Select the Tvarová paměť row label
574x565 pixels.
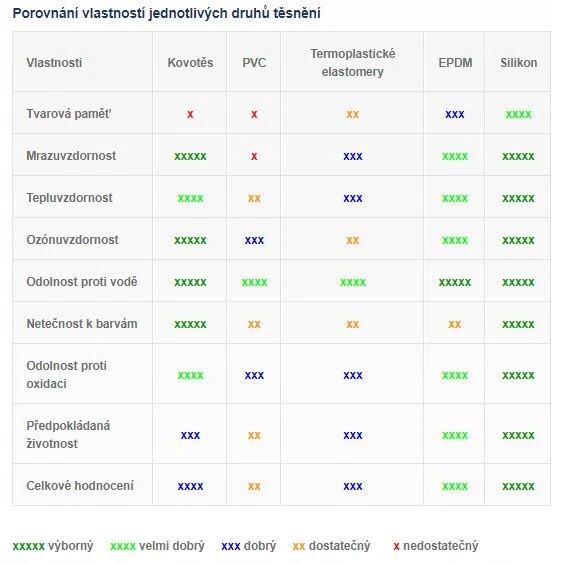click(68, 114)
